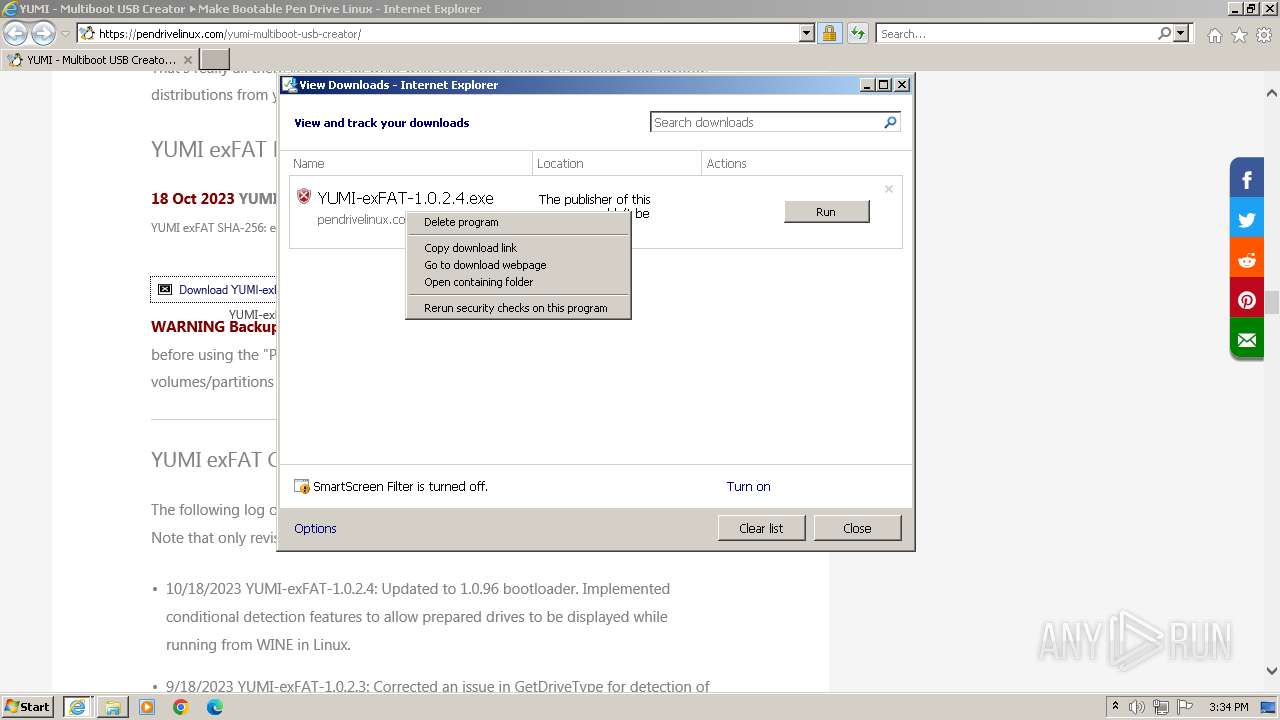Share page via Reddit icon
This screenshot has height=720, width=1280.
[1247, 260]
